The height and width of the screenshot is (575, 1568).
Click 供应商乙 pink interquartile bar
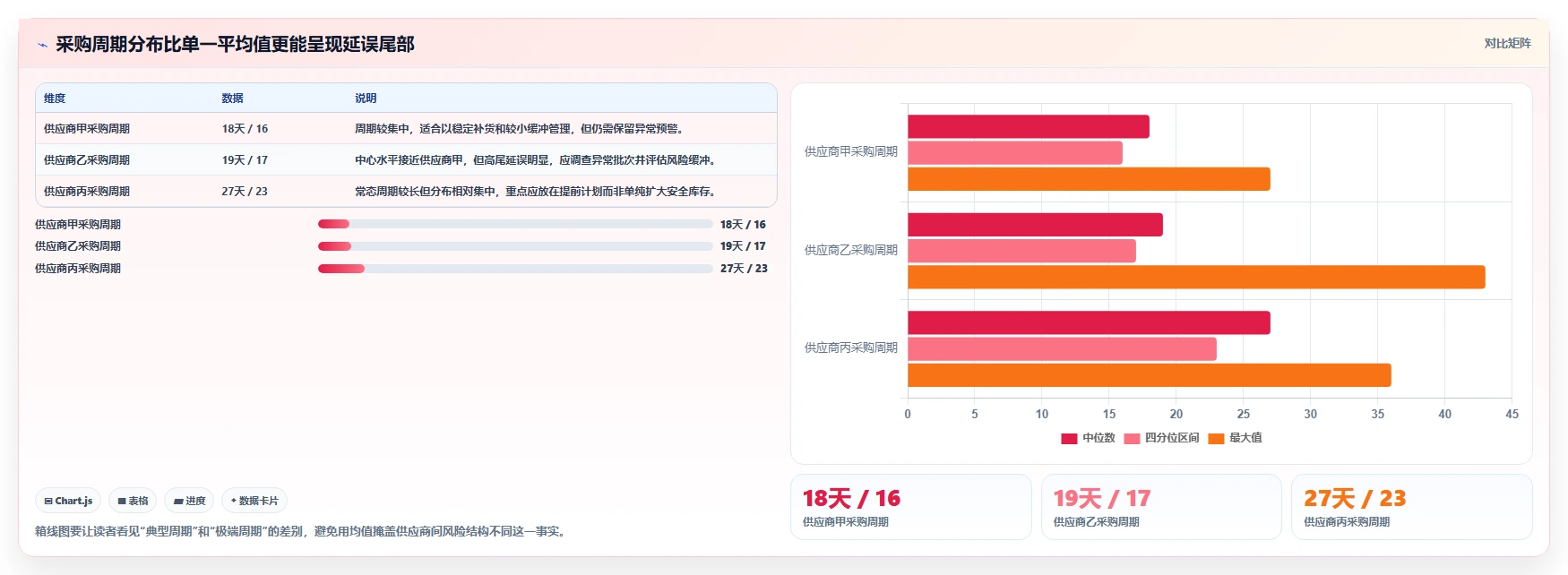pos(1021,251)
